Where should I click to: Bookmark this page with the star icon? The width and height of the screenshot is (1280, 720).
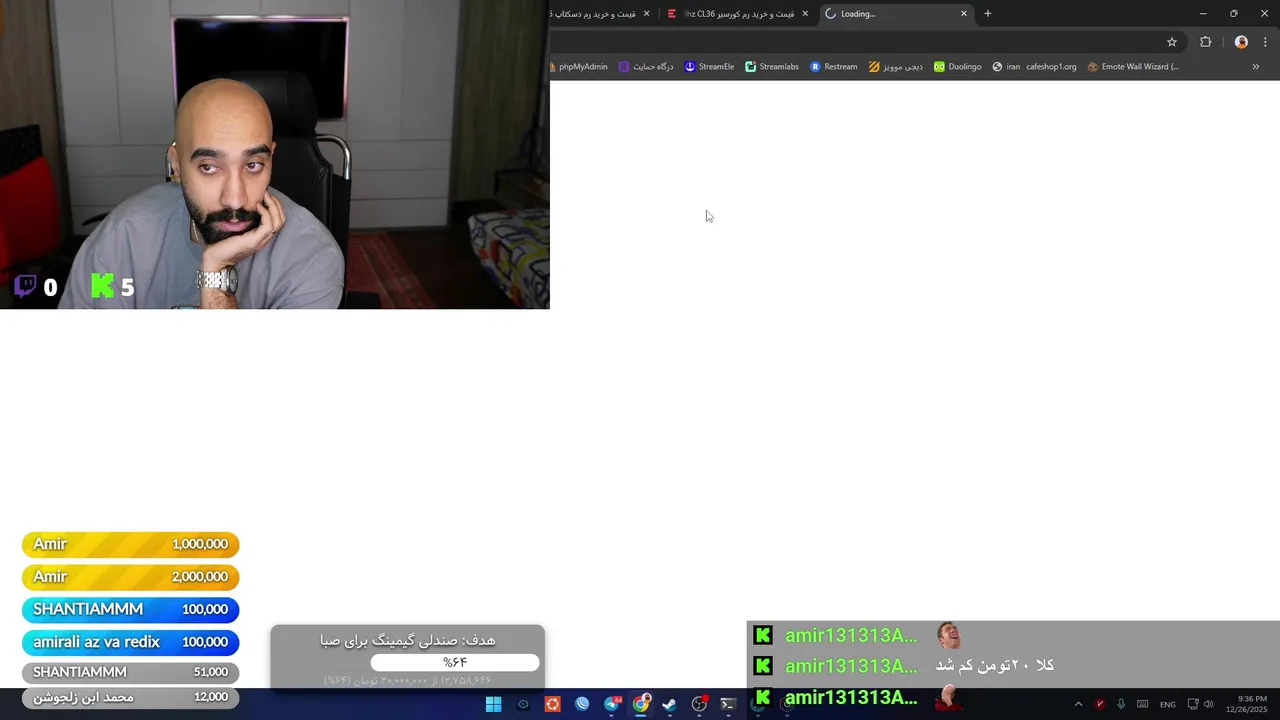pyautogui.click(x=1172, y=42)
